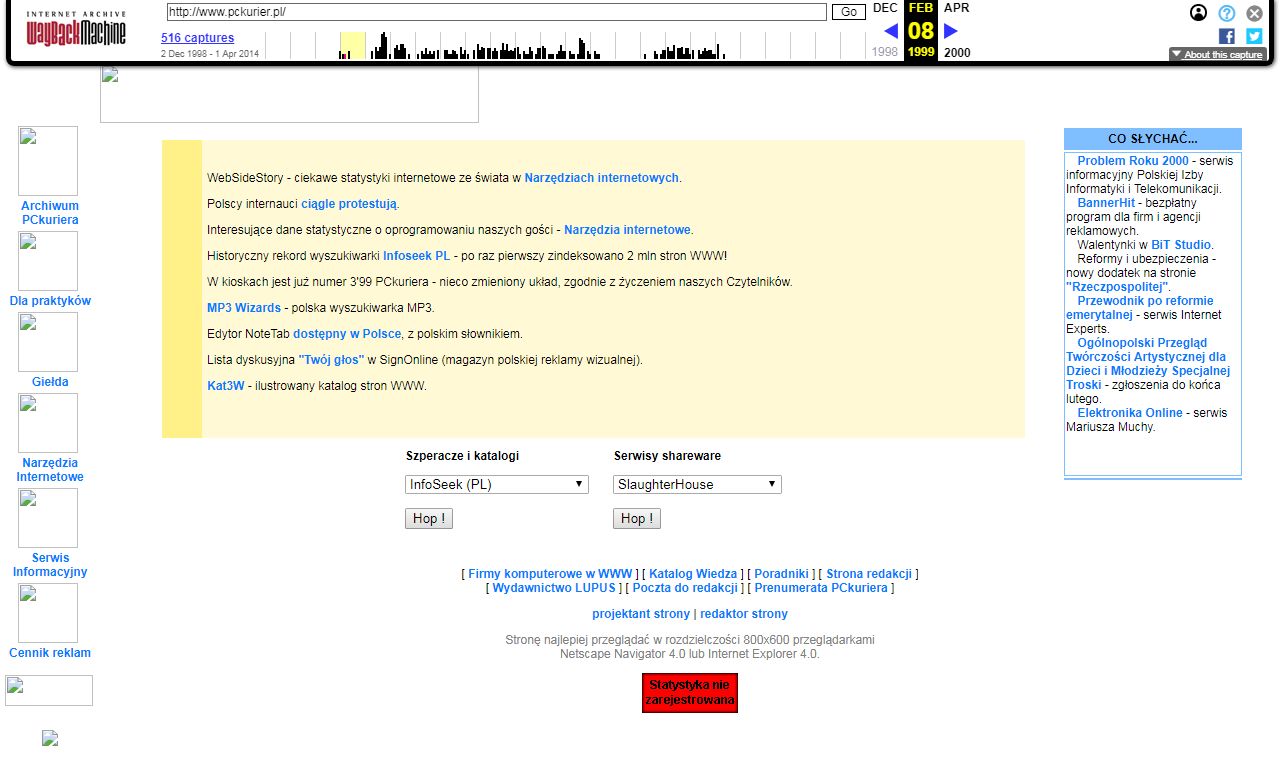Open the "Twój głos" link
1280x768 pixels.
click(331, 360)
